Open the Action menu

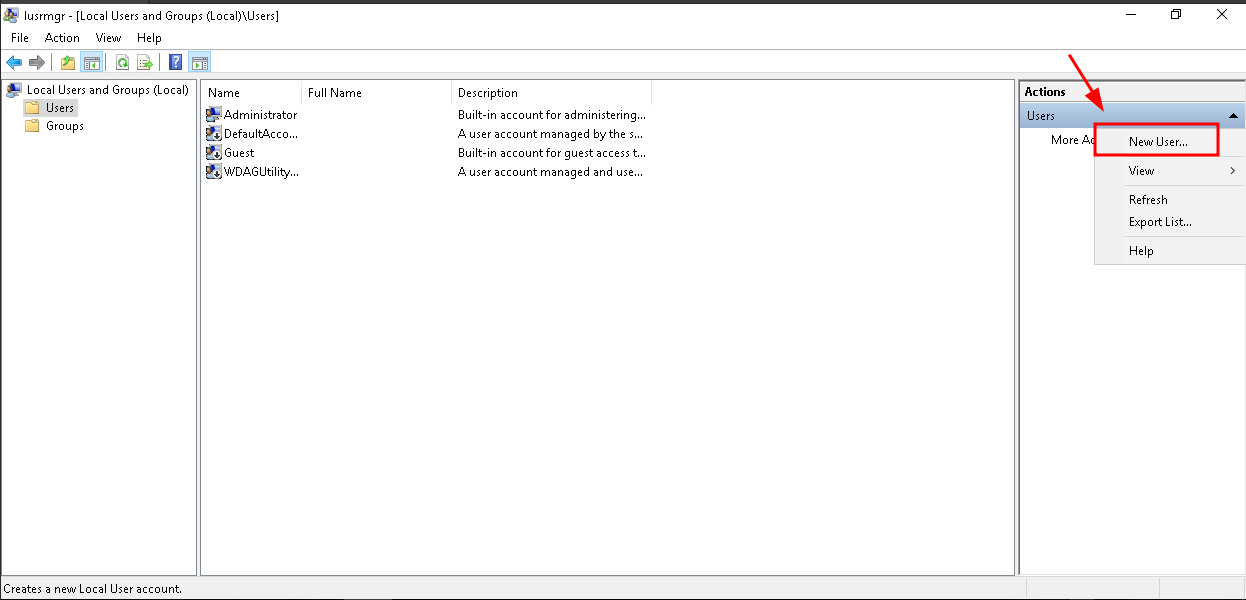62,38
